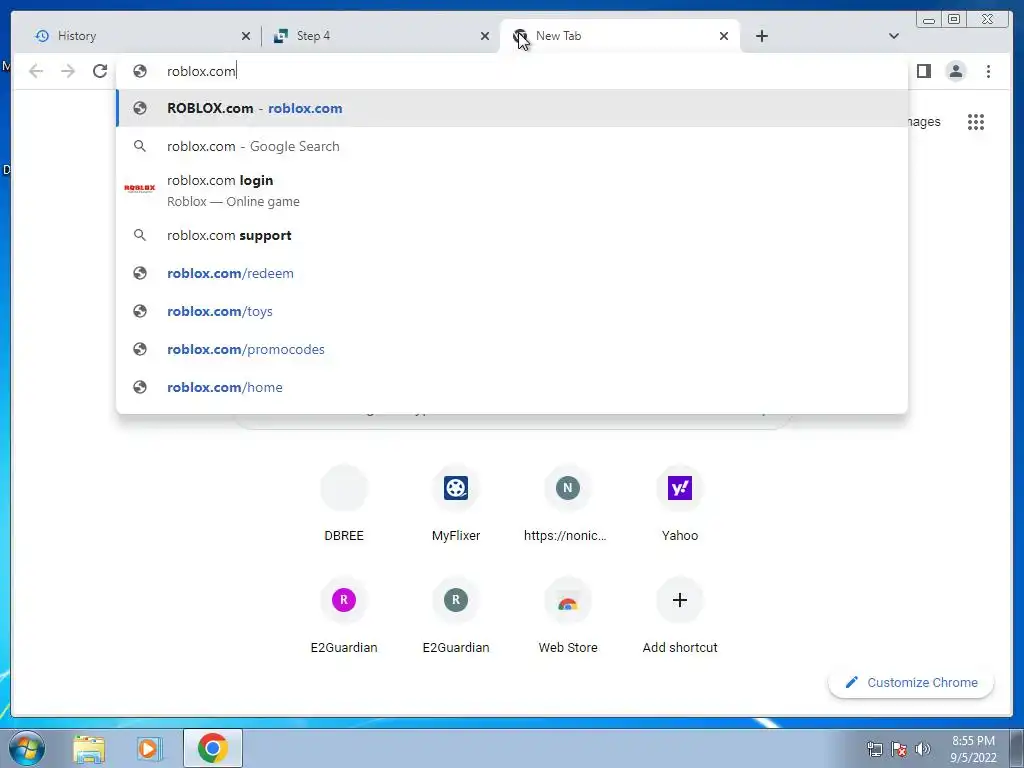Open the Google apps grid icon

point(976,122)
